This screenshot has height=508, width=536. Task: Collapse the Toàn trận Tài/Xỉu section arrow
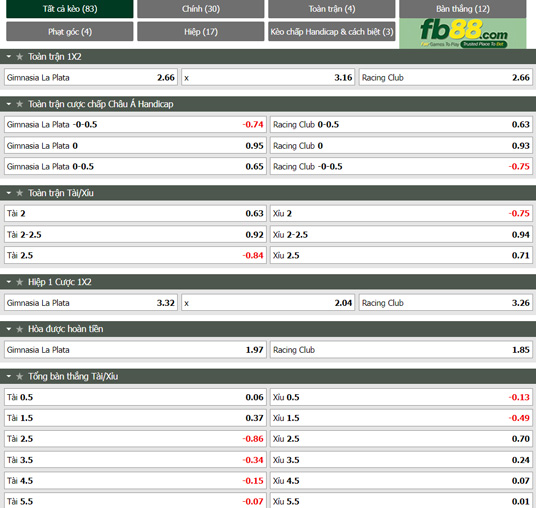coord(9,193)
